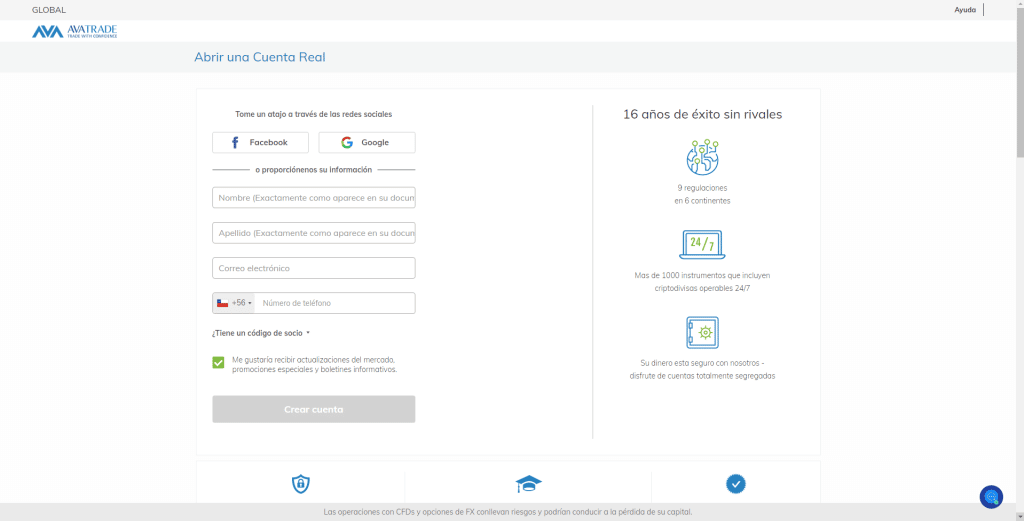Click the Abrir una Cuenta Real heading
This screenshot has width=1024, height=521.
pyautogui.click(x=260, y=57)
